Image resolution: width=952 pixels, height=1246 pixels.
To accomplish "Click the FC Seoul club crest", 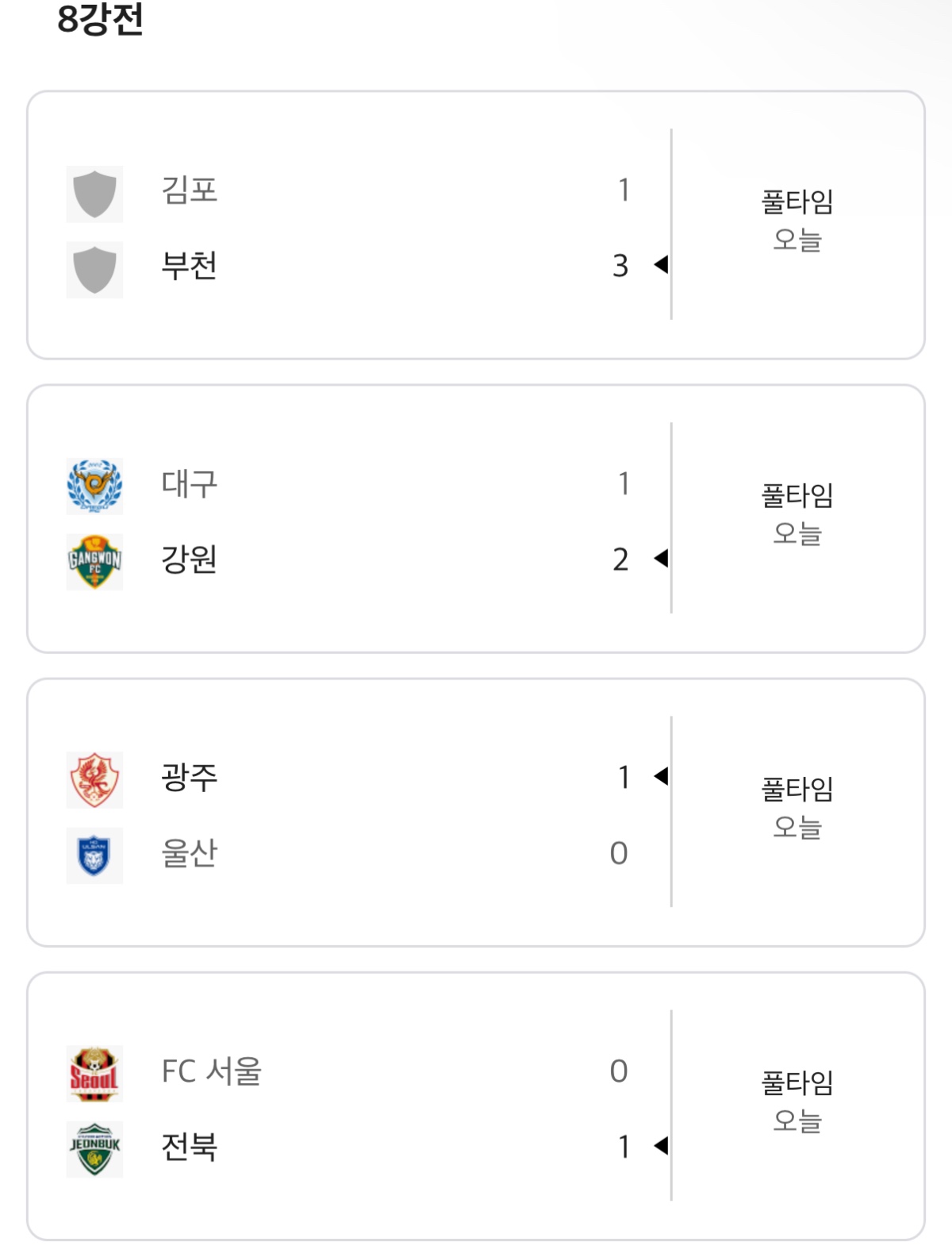I will (94, 1073).
